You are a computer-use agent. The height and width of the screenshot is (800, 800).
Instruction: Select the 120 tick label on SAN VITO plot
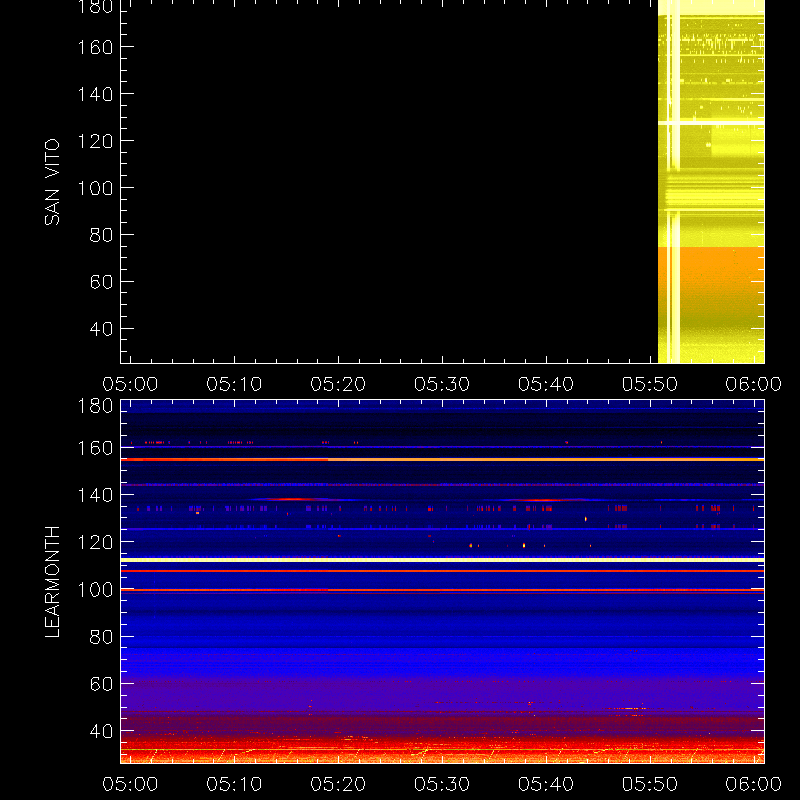[95, 141]
